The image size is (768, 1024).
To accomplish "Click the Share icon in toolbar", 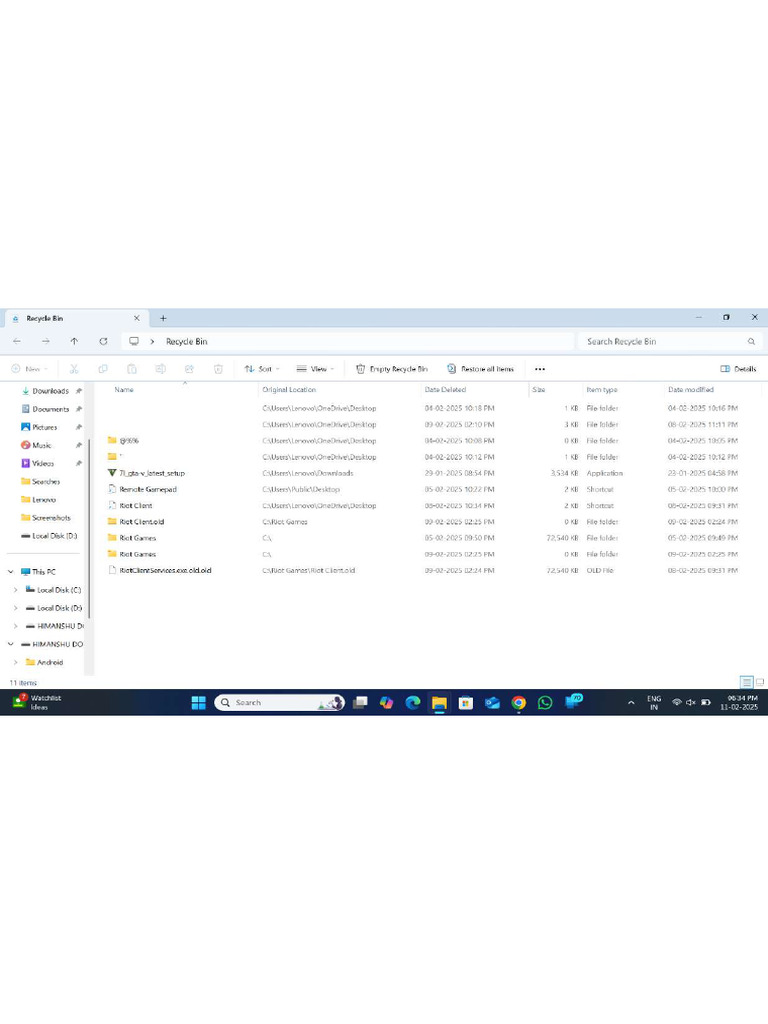I will click(x=189, y=369).
